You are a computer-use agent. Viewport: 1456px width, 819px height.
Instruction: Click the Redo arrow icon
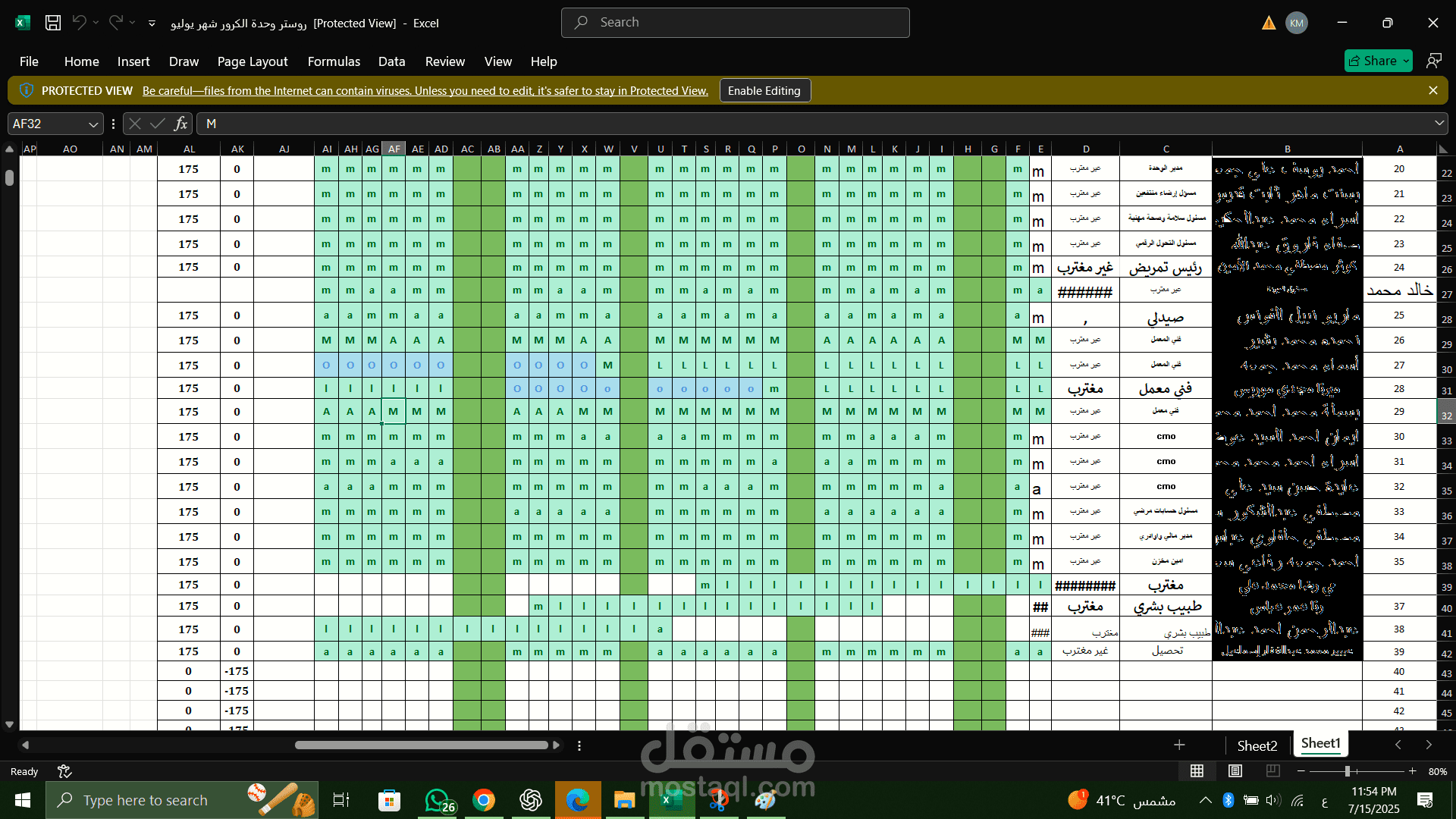pos(115,23)
